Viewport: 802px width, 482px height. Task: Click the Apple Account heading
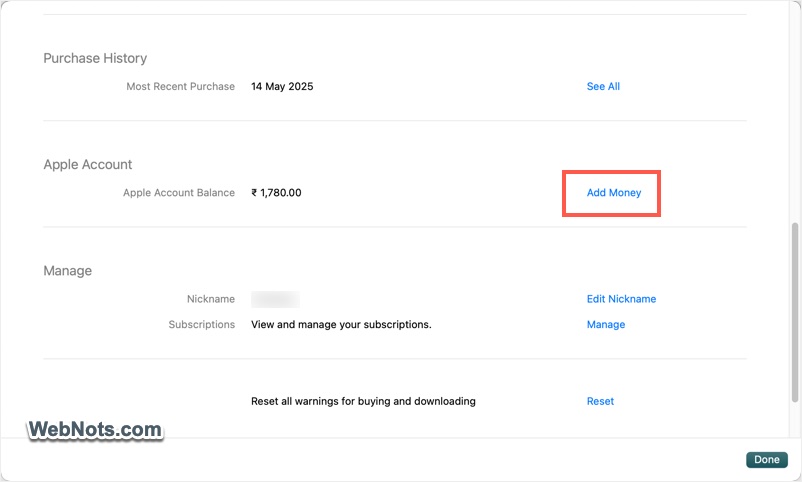(87, 164)
